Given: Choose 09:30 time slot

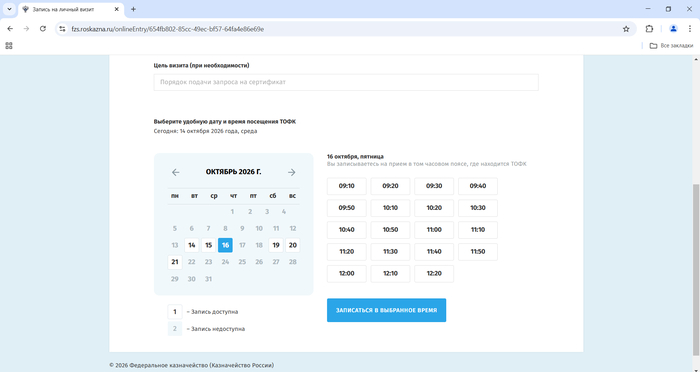Looking at the screenshot, I should 434,186.
